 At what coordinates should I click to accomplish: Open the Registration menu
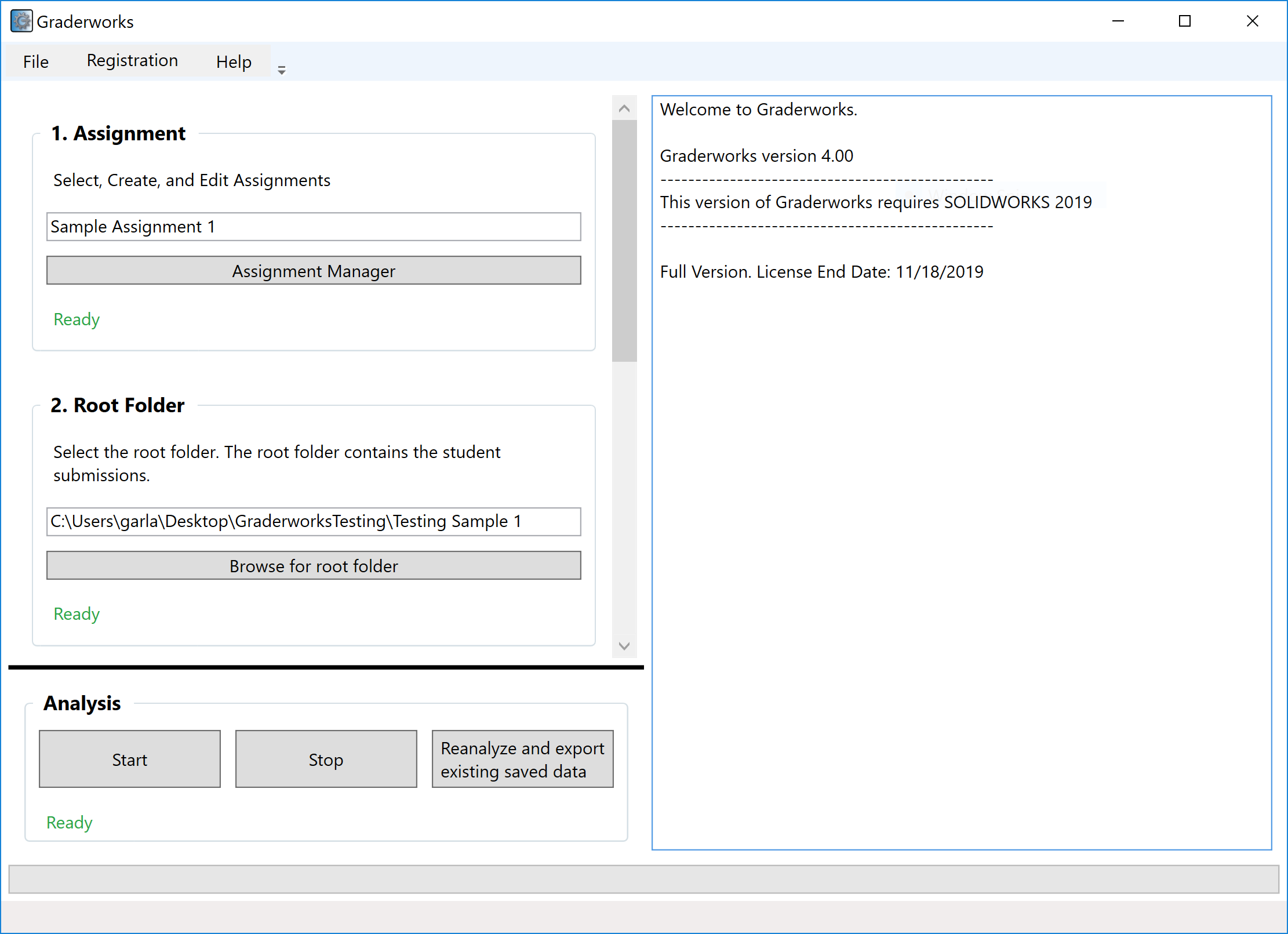click(x=132, y=60)
